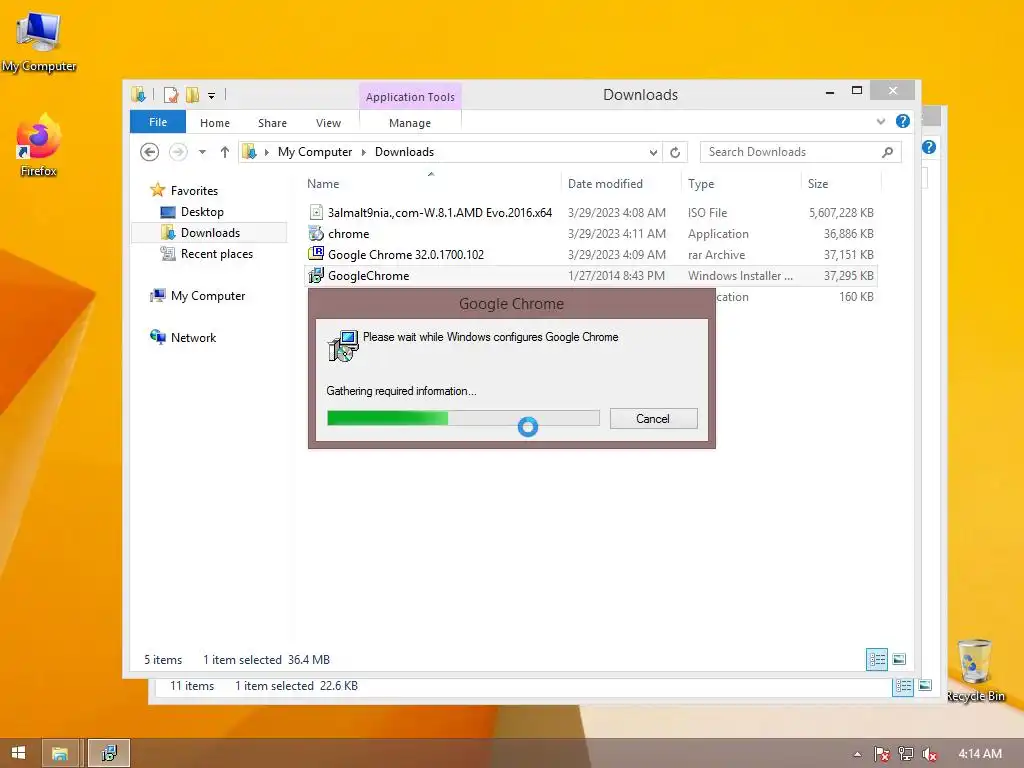Expand the breadcrumb root arrow
The width and height of the screenshot is (1024, 768).
[266, 152]
